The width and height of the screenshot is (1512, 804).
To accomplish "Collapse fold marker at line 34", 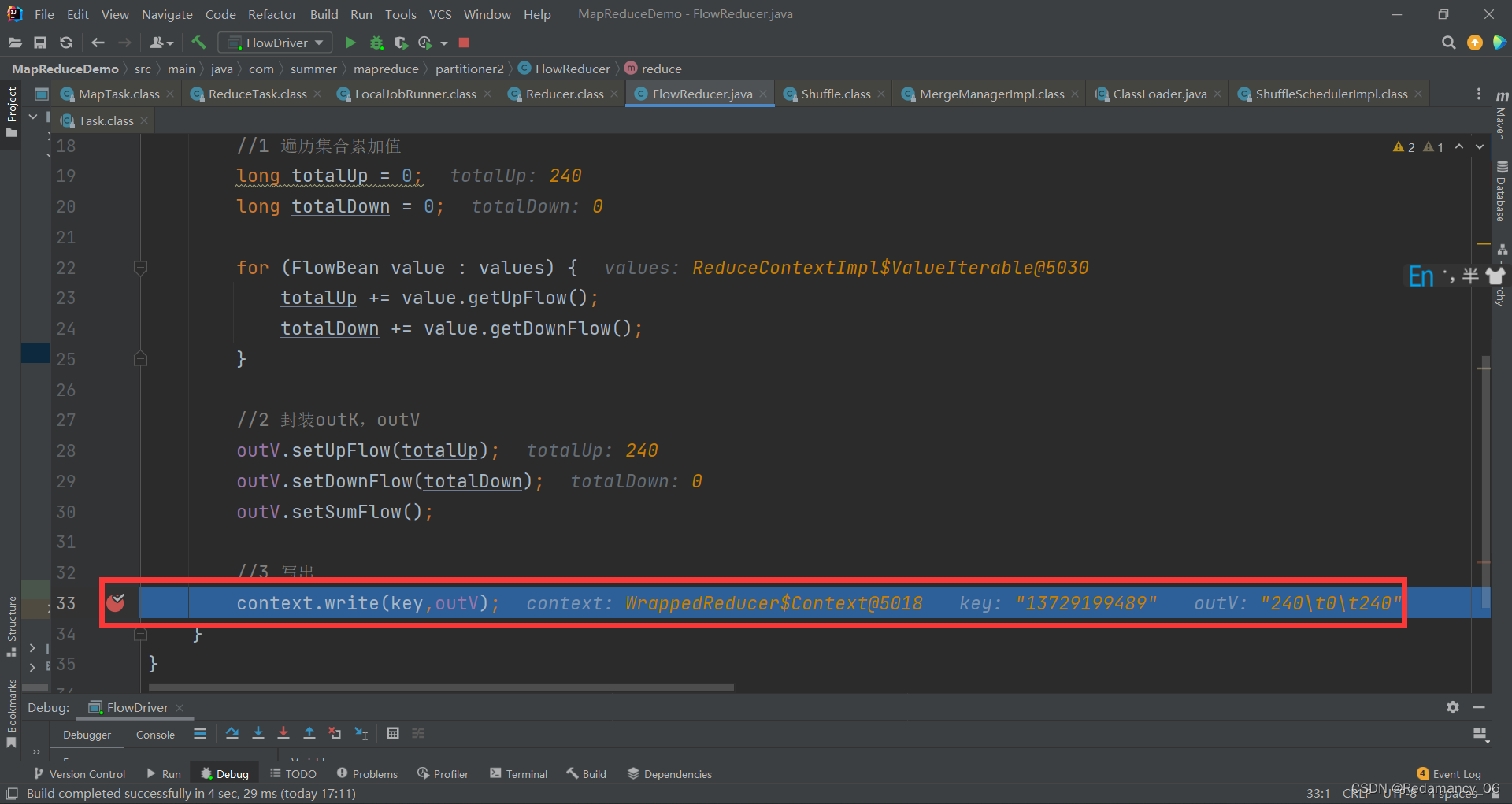I will pos(140,633).
